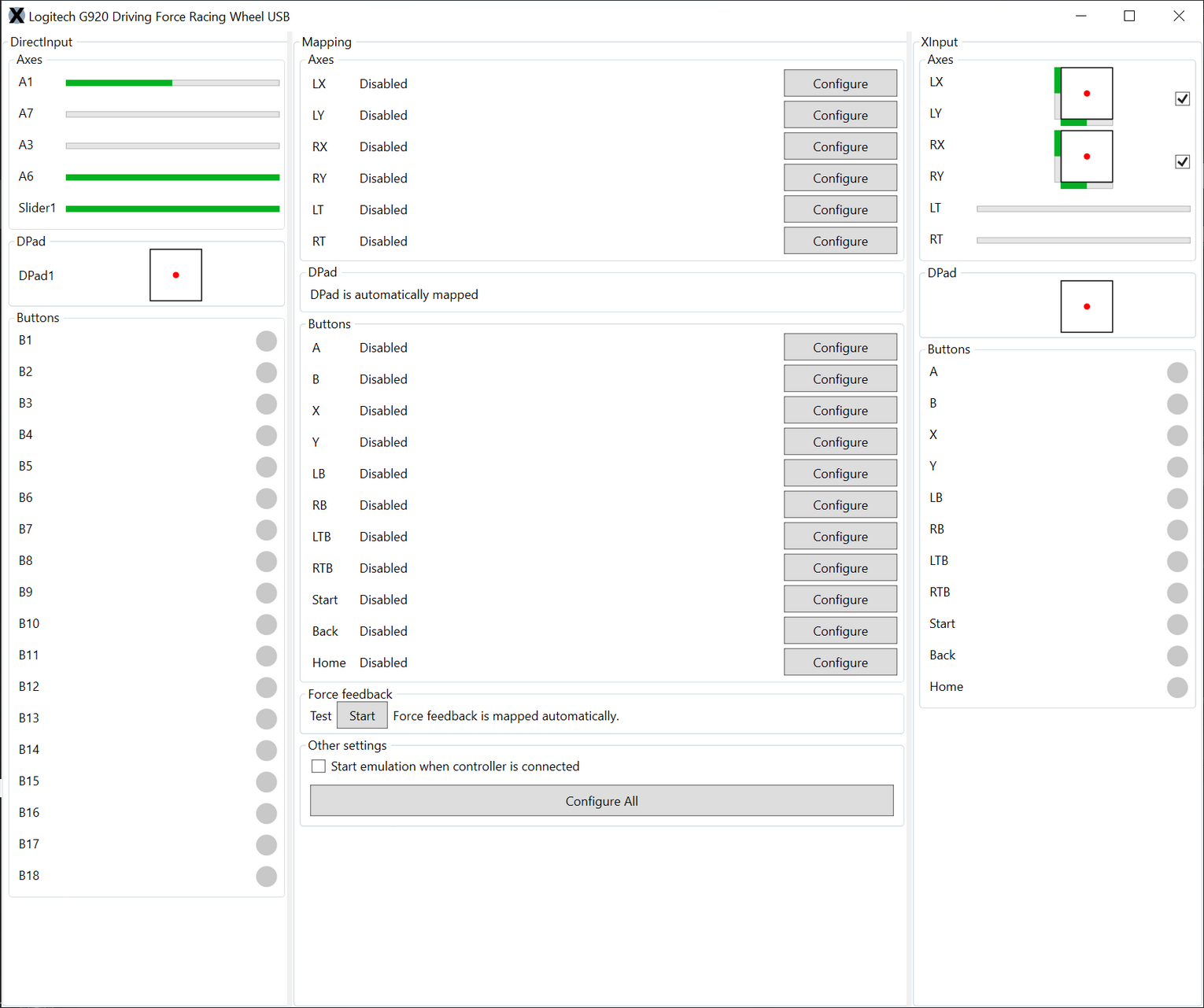Image resolution: width=1204 pixels, height=1008 pixels.
Task: Configure the RY axis mapping
Action: tap(840, 178)
